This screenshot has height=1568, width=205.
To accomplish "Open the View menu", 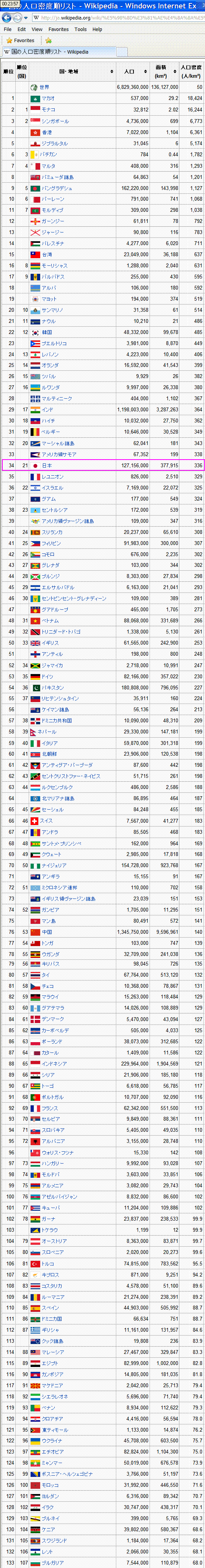I will [37, 29].
